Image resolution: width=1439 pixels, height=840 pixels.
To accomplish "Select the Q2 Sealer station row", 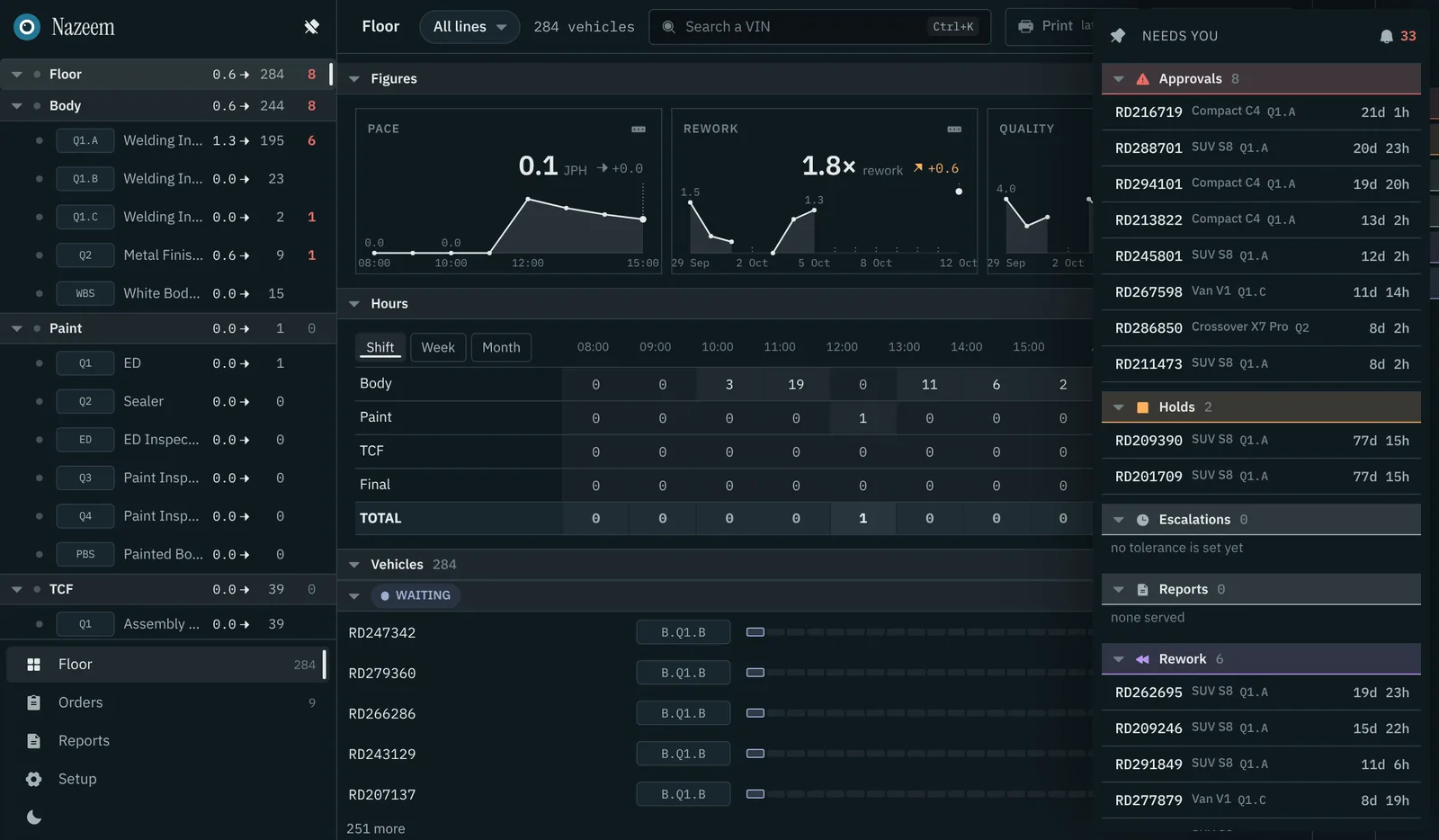I will (167, 401).
